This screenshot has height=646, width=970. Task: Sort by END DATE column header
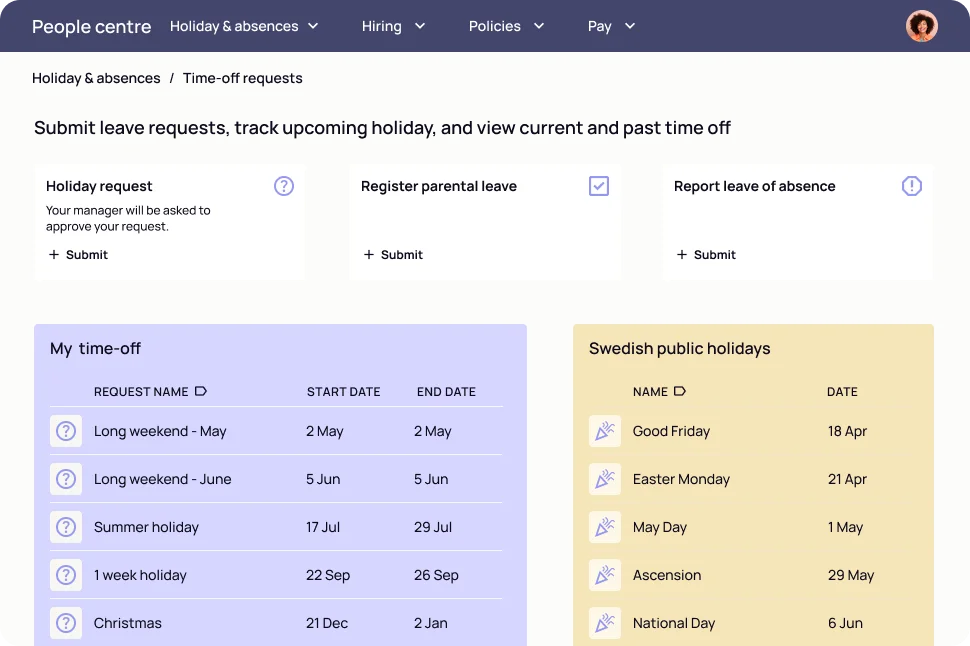(x=446, y=392)
